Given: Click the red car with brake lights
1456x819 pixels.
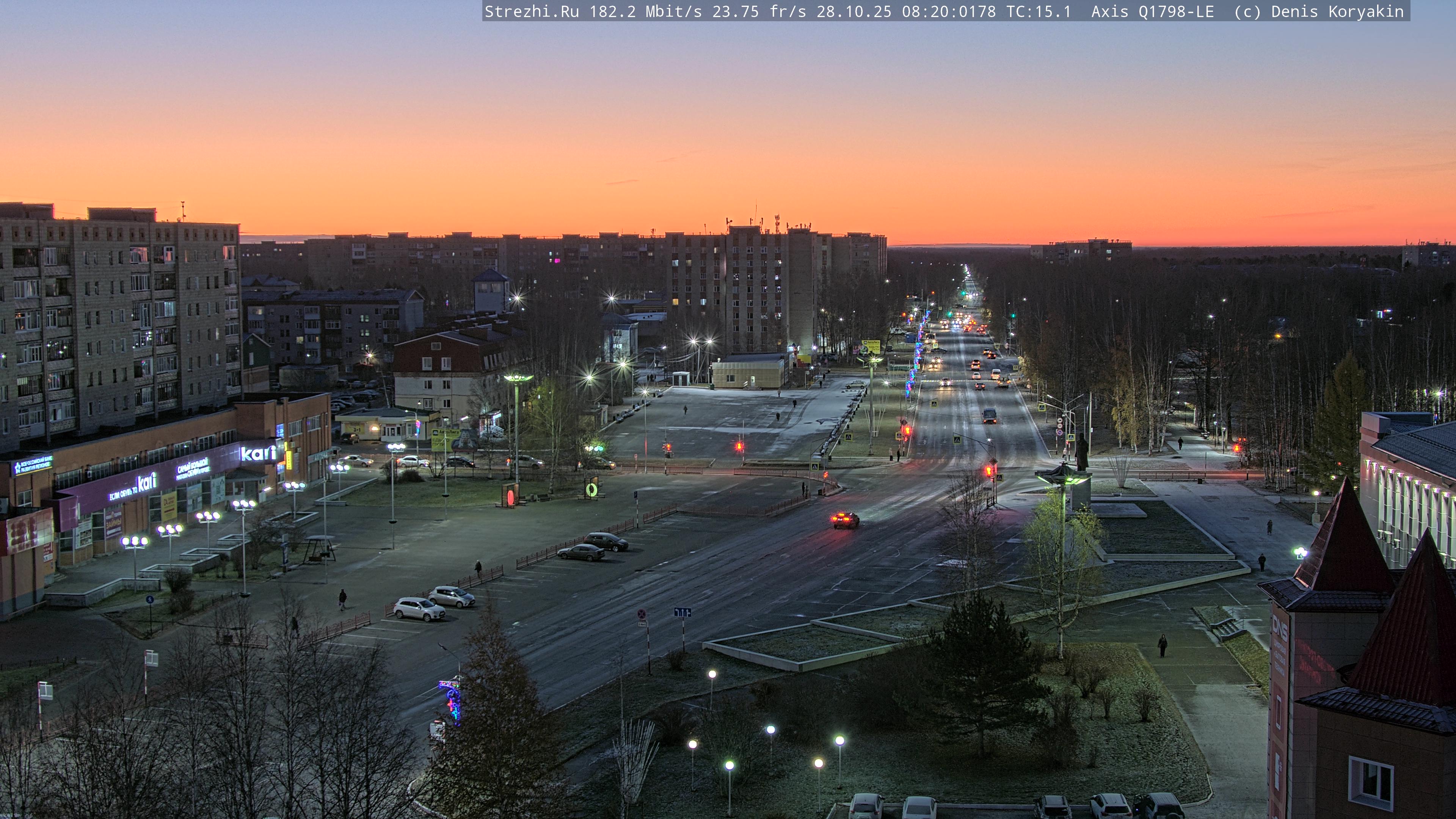Looking at the screenshot, I should (845, 519).
